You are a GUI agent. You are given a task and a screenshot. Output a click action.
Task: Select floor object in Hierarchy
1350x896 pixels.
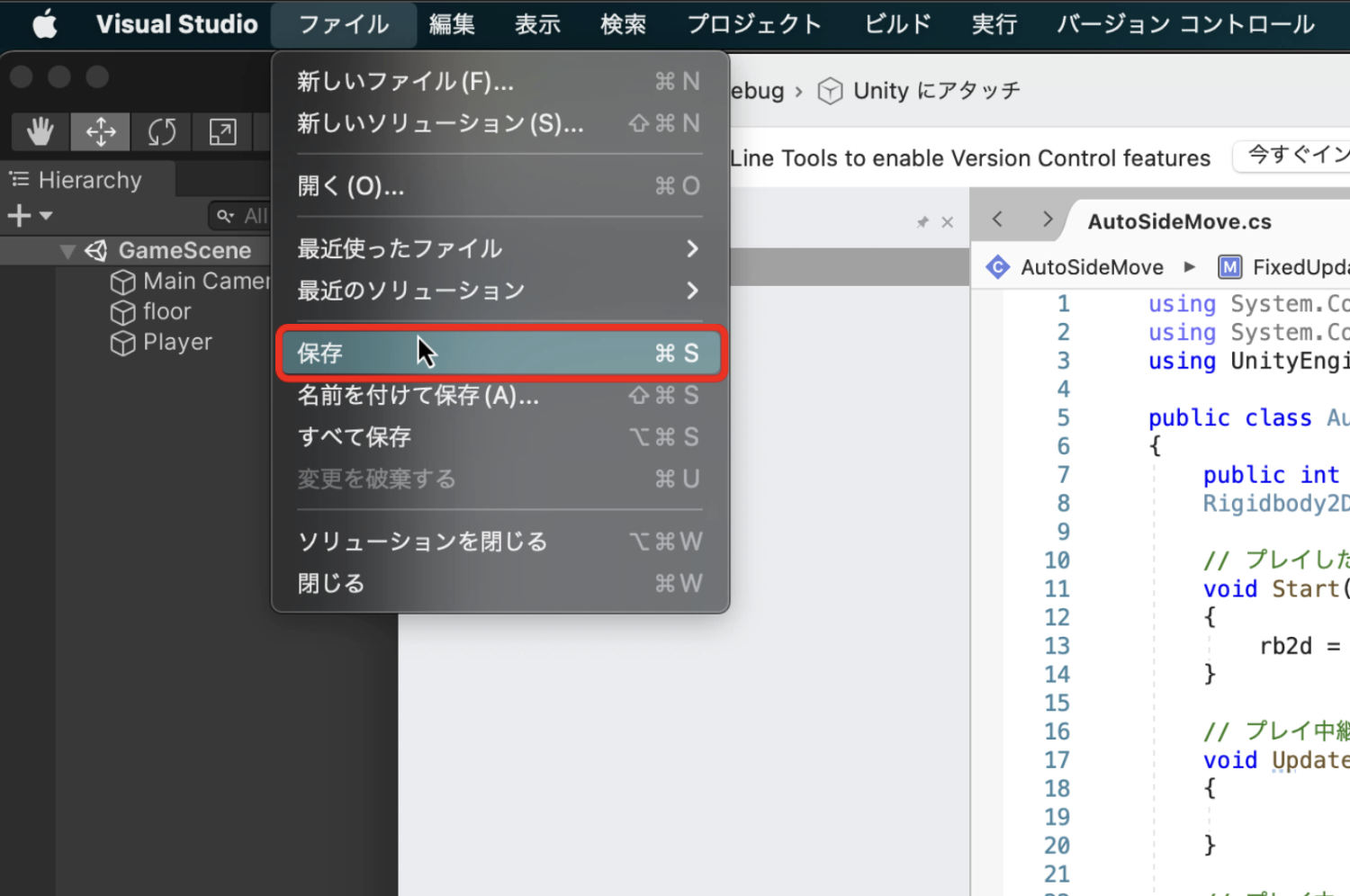coord(167,312)
